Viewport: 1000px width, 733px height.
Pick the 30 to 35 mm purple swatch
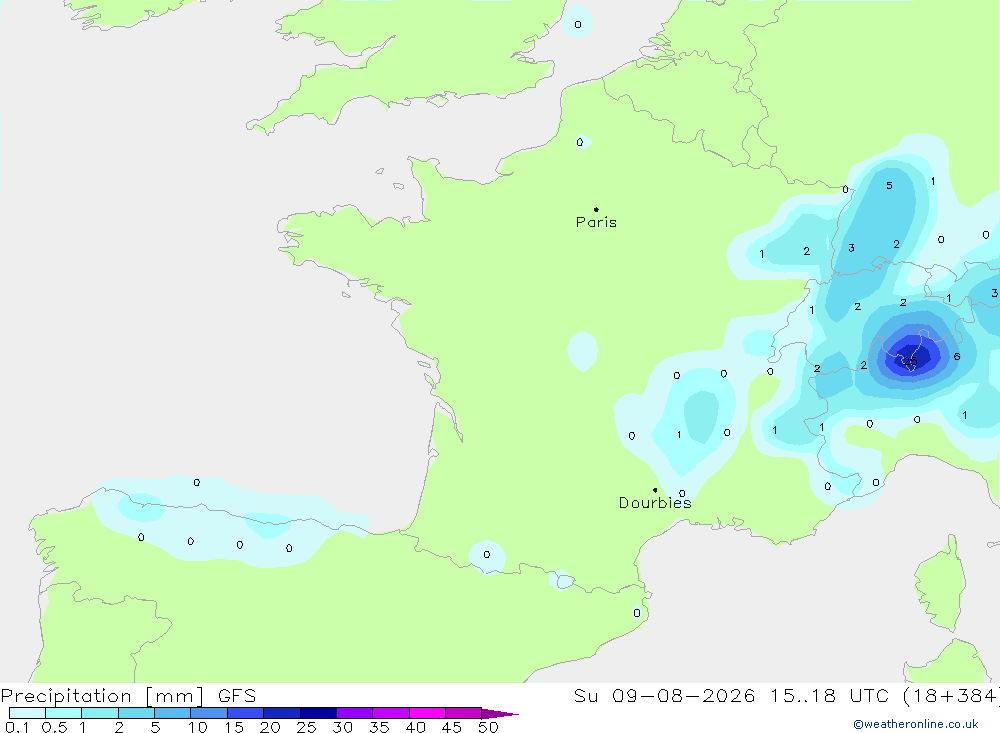(355, 713)
